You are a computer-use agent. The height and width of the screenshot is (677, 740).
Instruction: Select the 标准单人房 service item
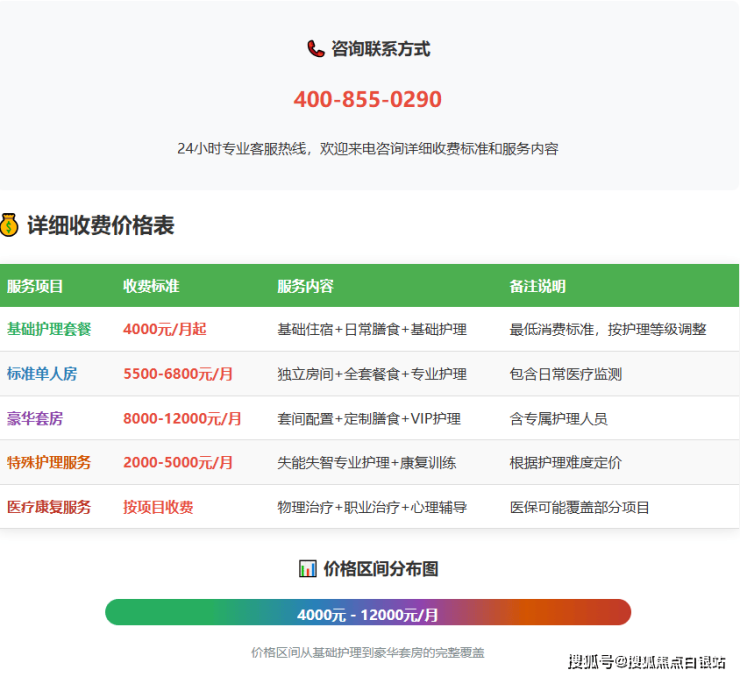click(42, 374)
